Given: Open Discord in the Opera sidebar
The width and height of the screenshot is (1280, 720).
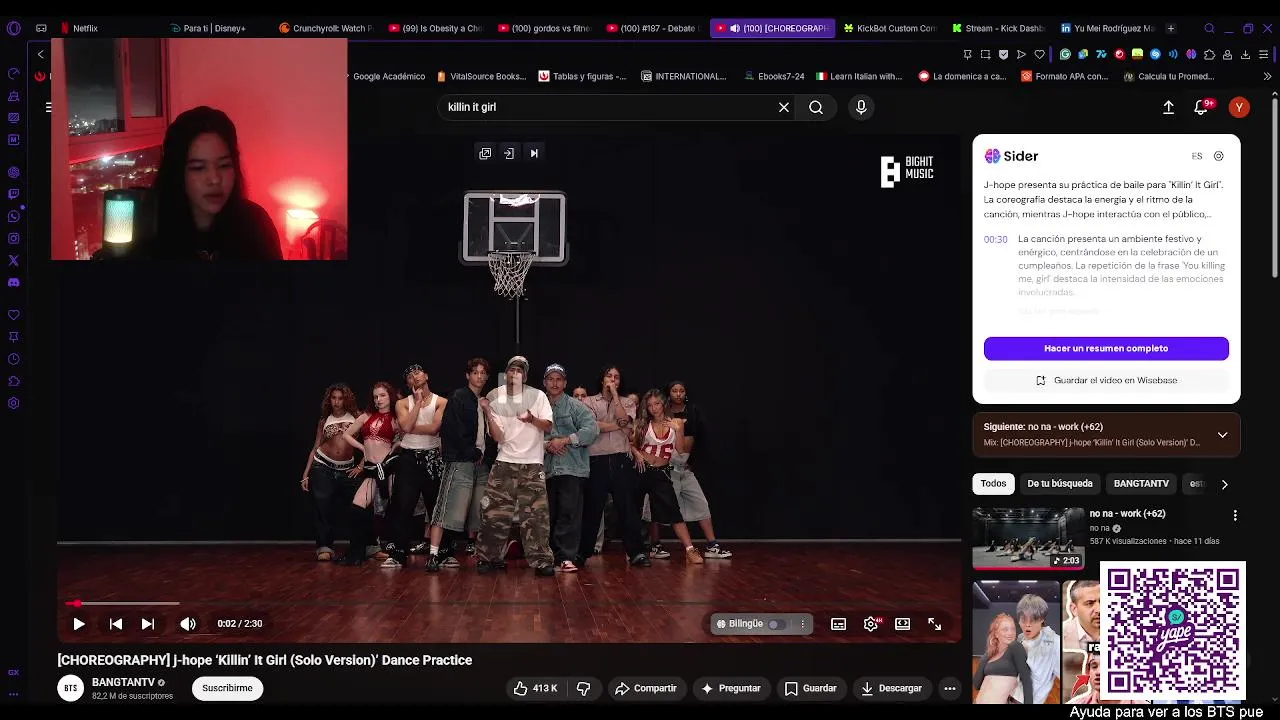Looking at the screenshot, I should pos(14,282).
